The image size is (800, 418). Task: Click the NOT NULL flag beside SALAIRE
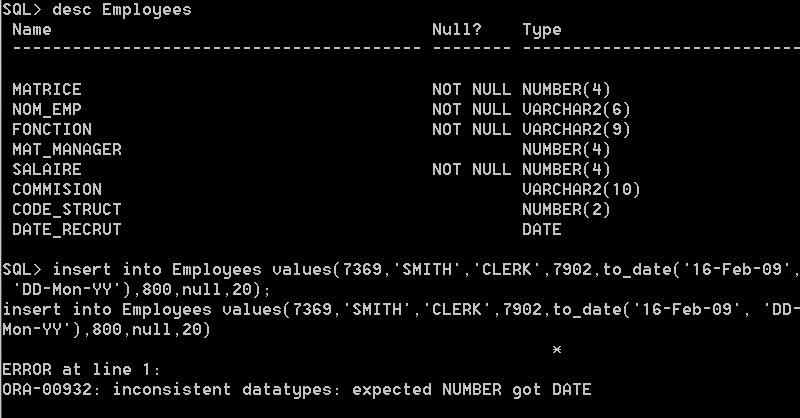[471, 169]
